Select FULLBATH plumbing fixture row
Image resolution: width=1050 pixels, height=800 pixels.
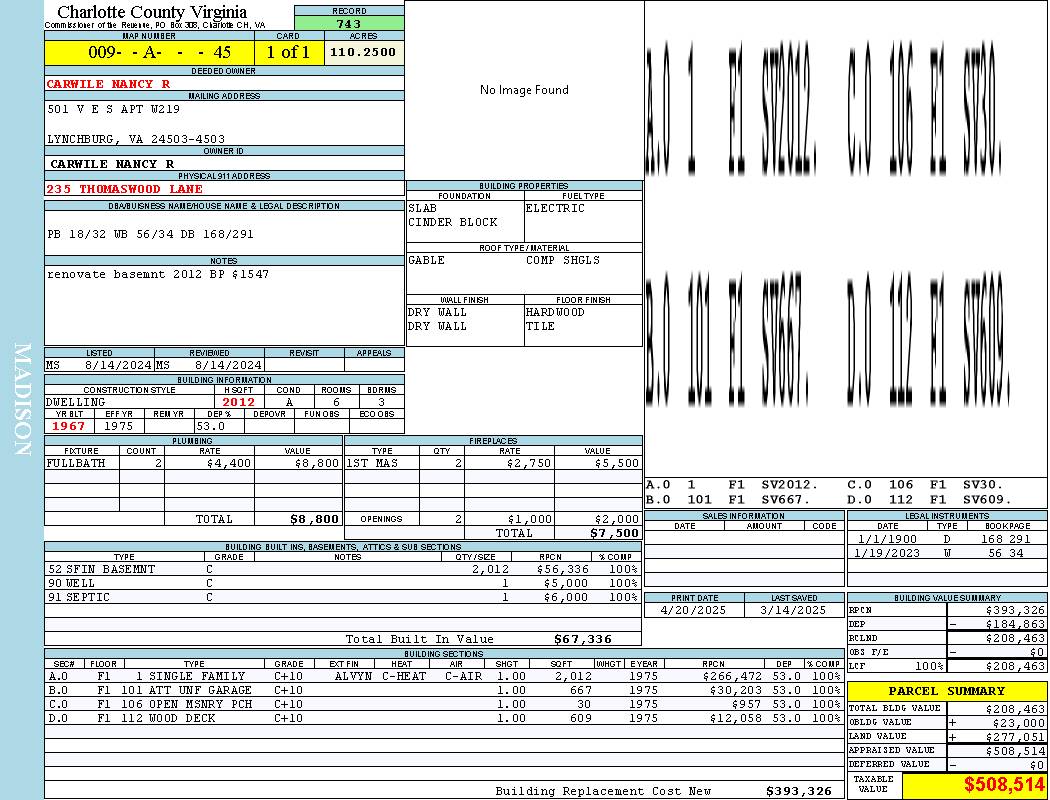194,463
